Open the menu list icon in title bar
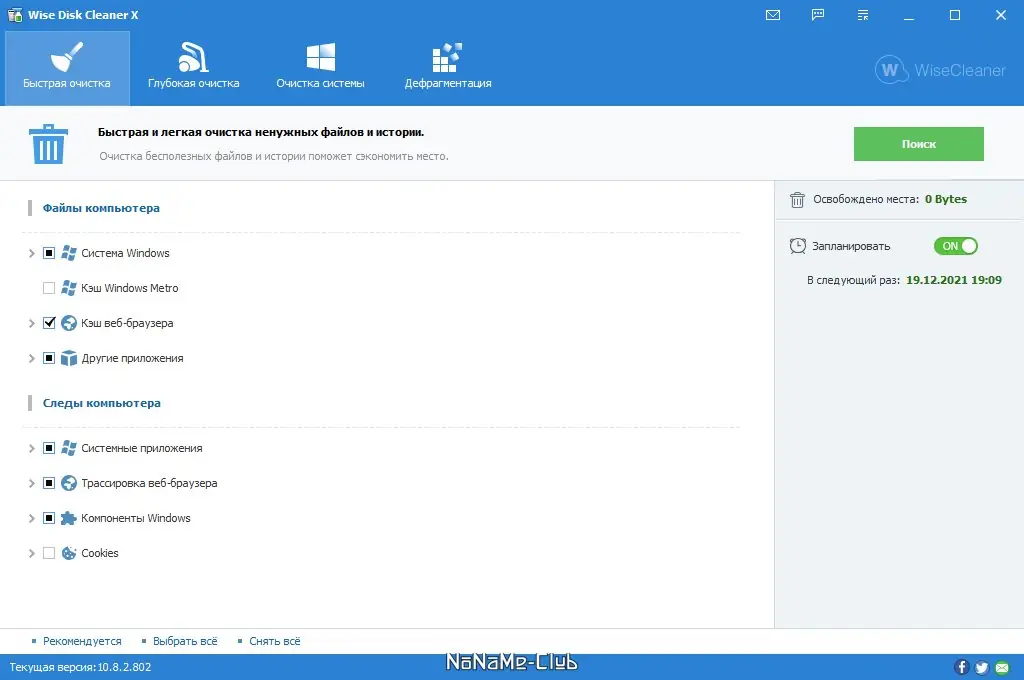This screenshot has height=680, width=1024. (863, 15)
